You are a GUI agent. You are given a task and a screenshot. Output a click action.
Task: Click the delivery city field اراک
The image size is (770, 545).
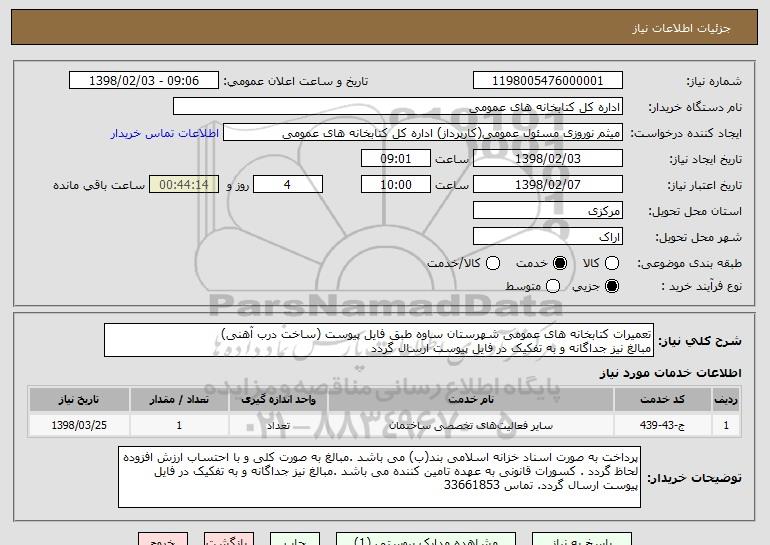(548, 237)
